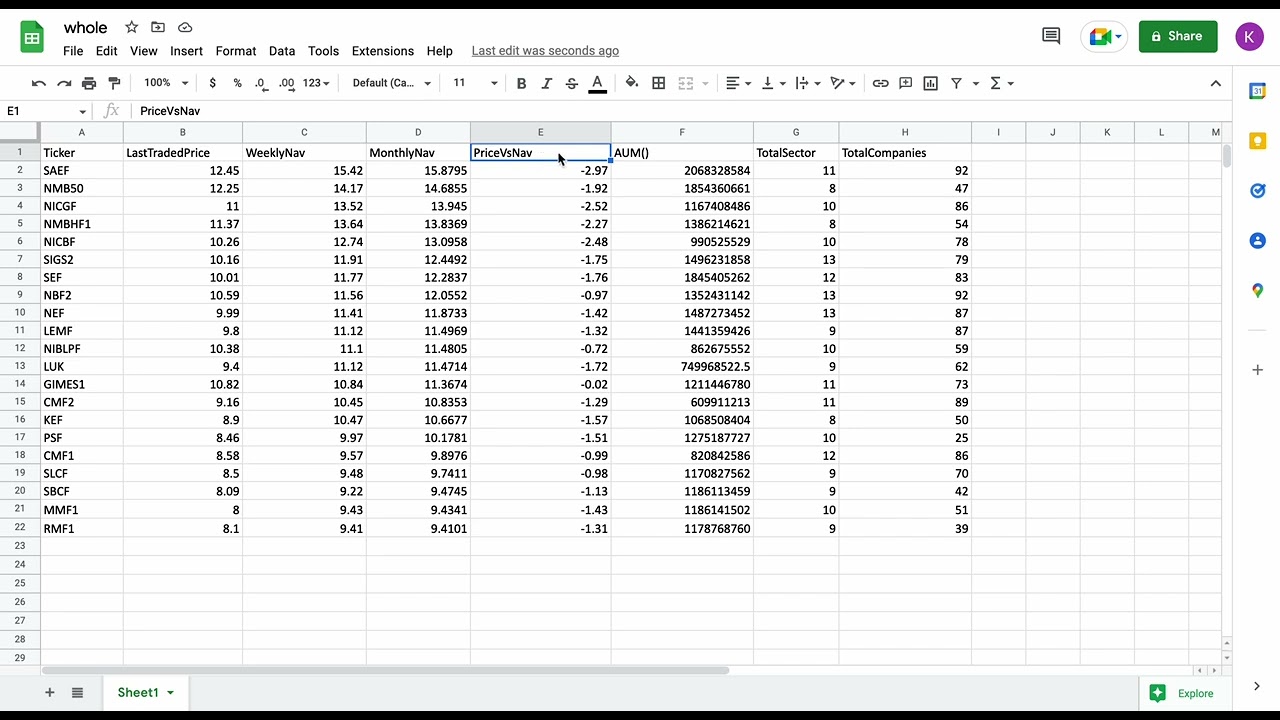Print the spreadsheet using printer icon
This screenshot has width=1280, height=720.
tap(89, 83)
